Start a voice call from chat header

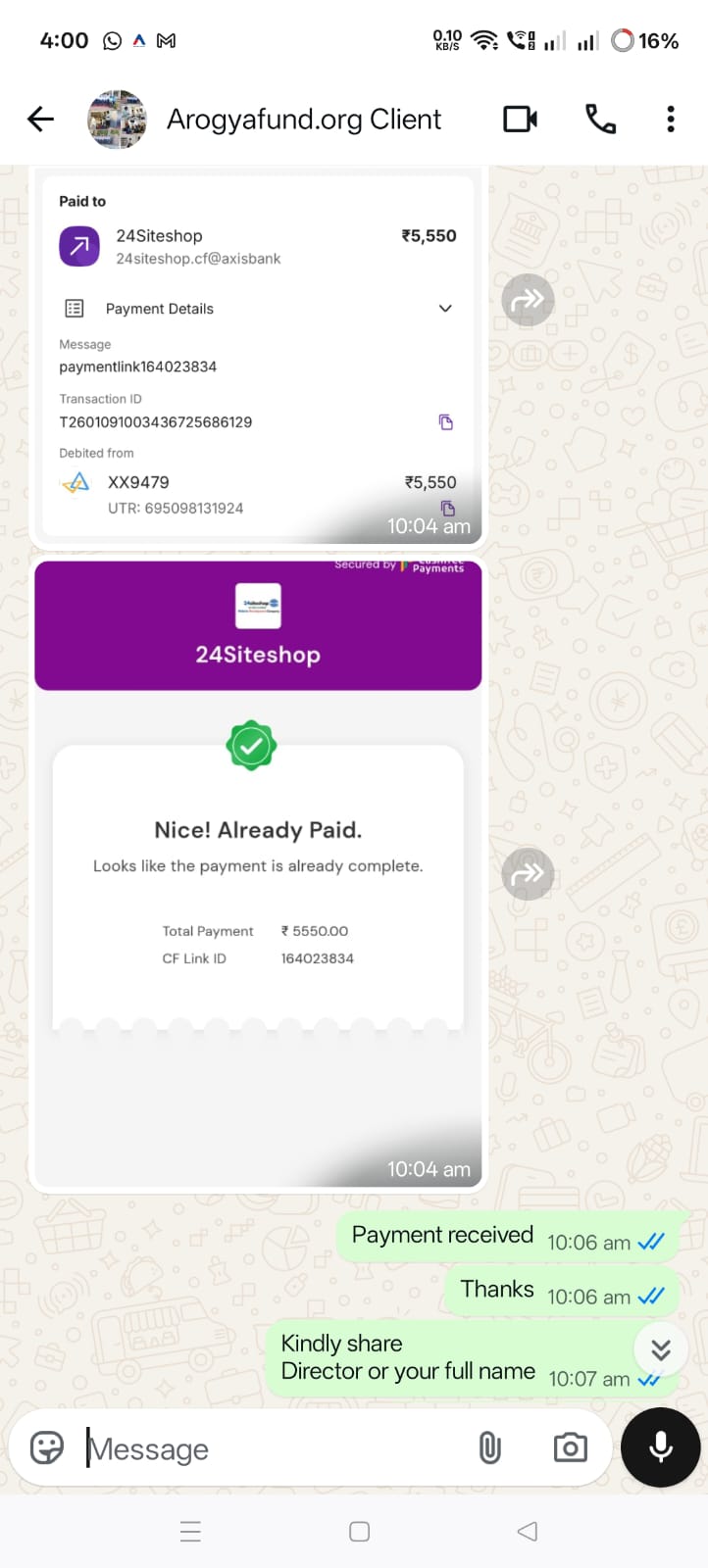click(x=600, y=120)
